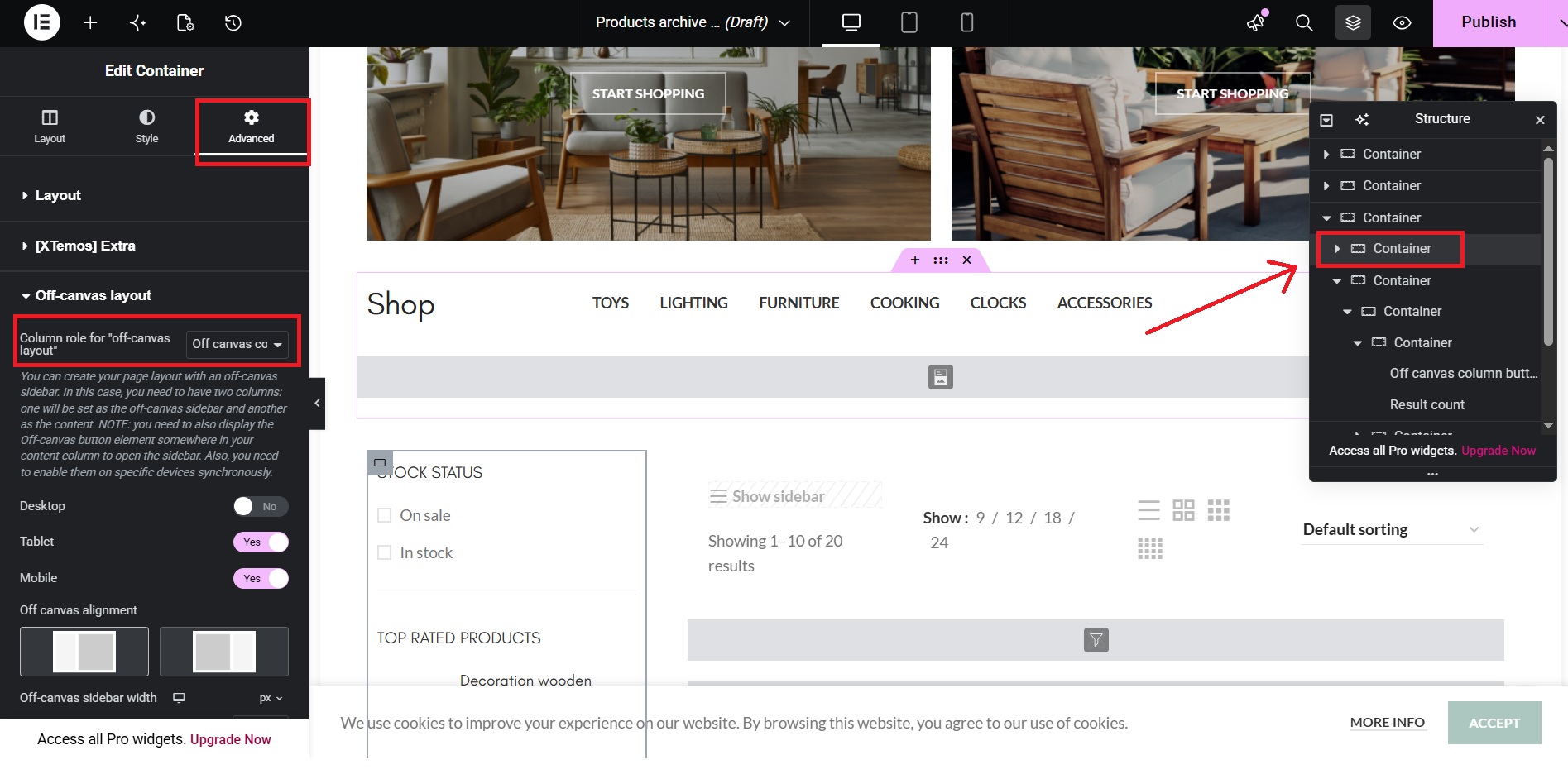Check the In stock checkbox
The height and width of the screenshot is (774, 1568).
(384, 552)
